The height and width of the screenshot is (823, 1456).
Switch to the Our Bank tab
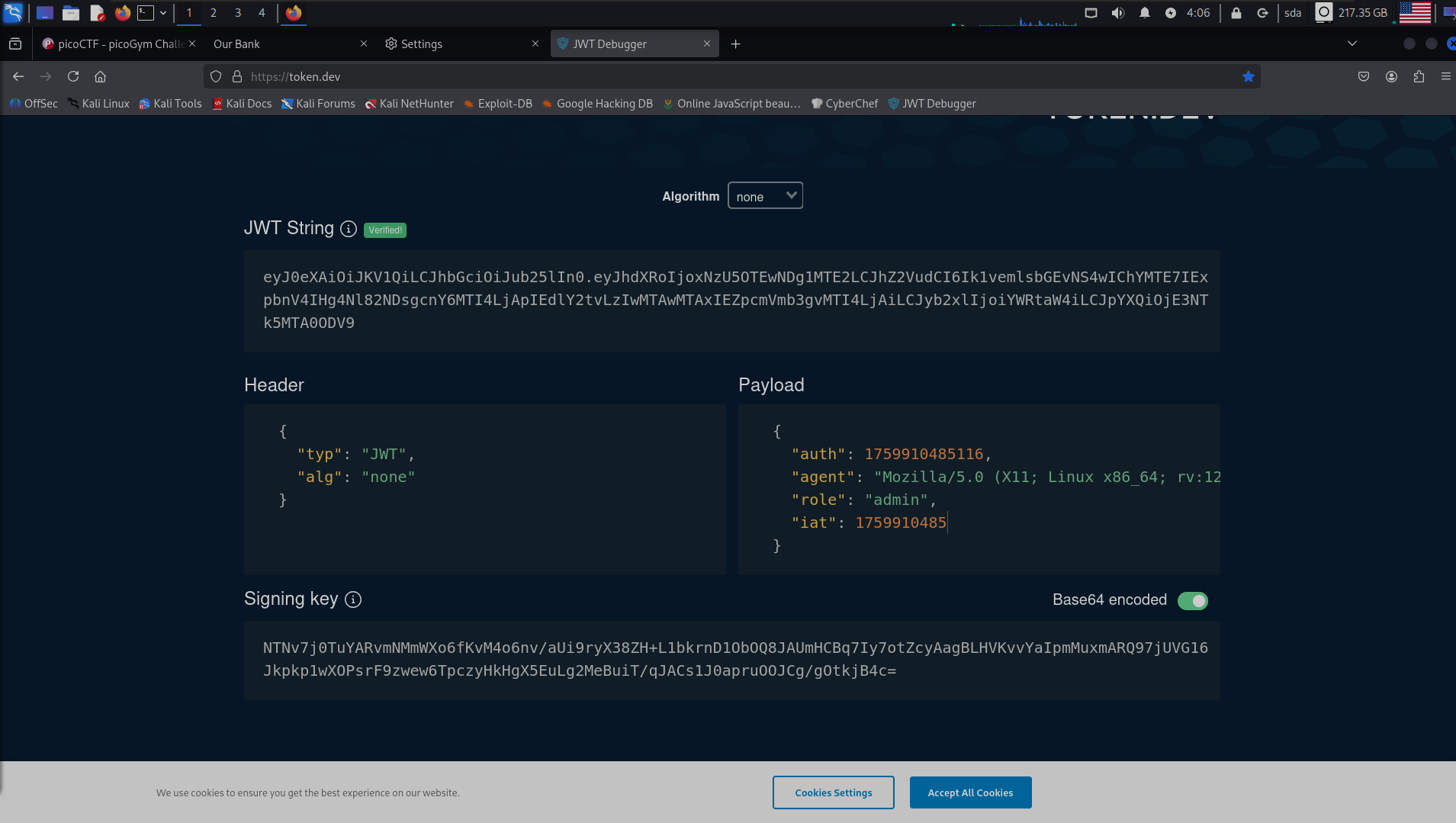tap(282, 44)
